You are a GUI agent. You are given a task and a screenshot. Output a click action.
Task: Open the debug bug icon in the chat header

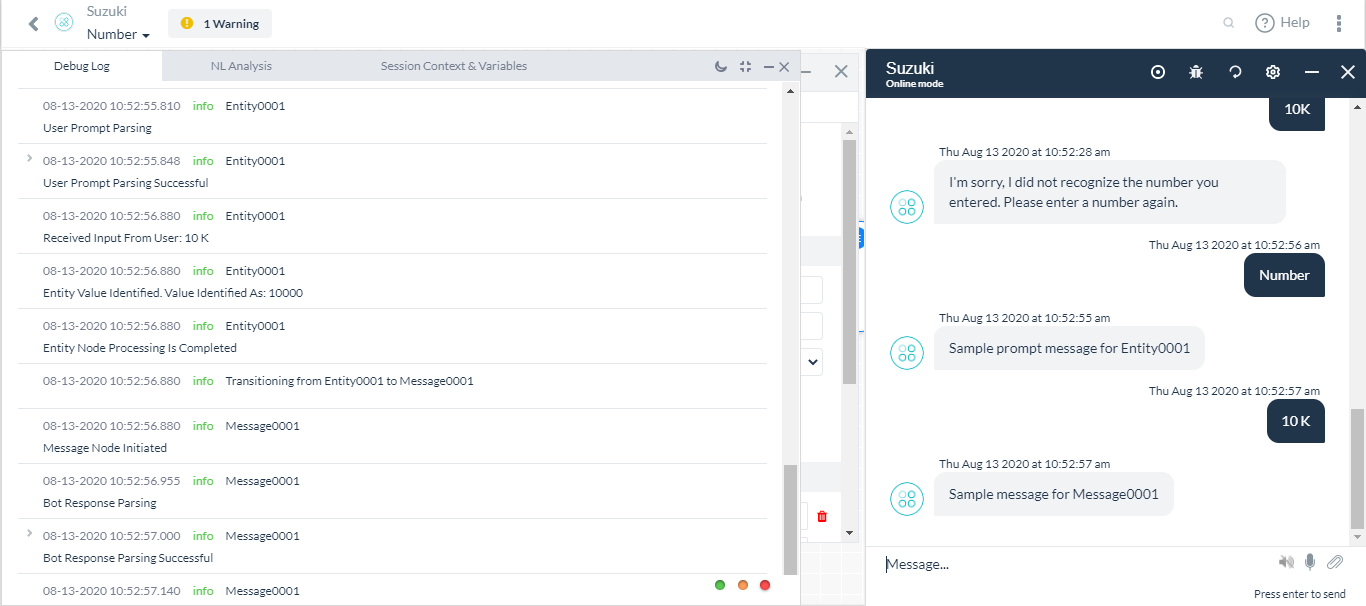(x=1196, y=72)
